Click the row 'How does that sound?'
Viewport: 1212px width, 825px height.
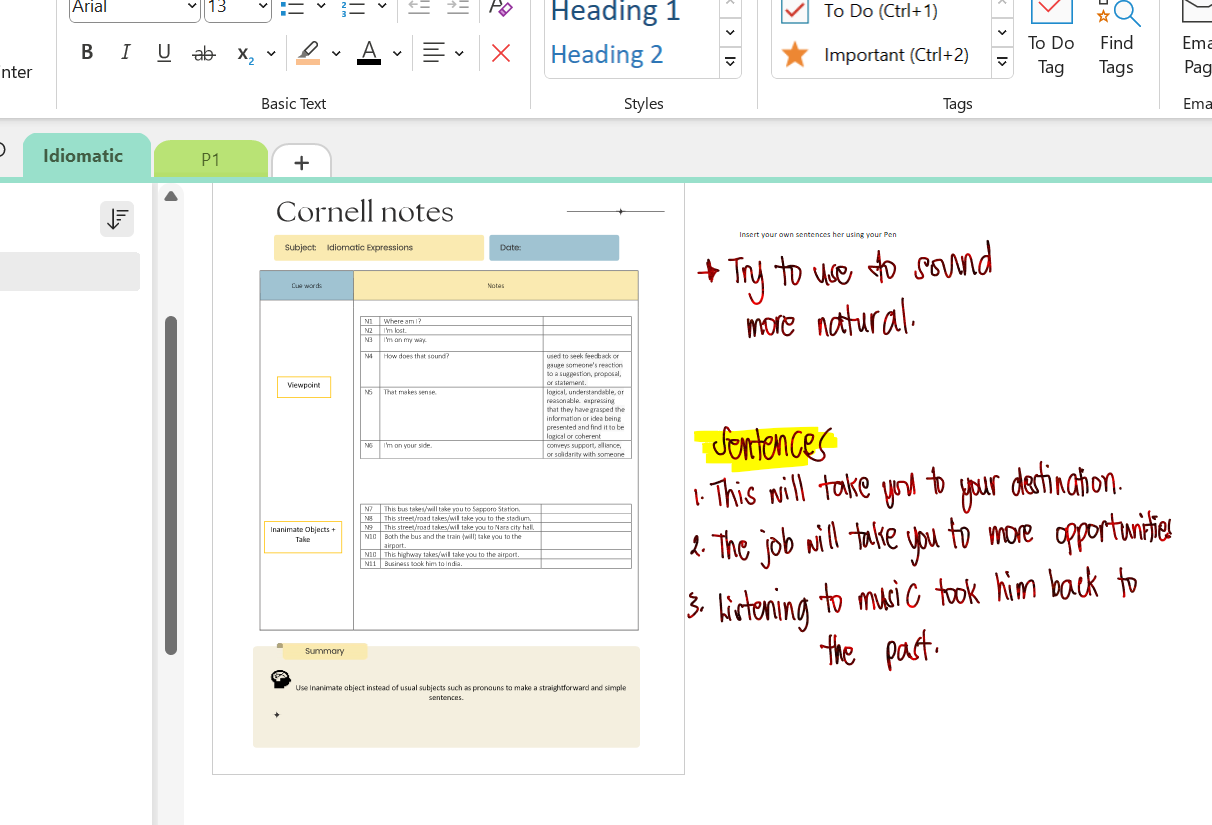tap(496, 369)
